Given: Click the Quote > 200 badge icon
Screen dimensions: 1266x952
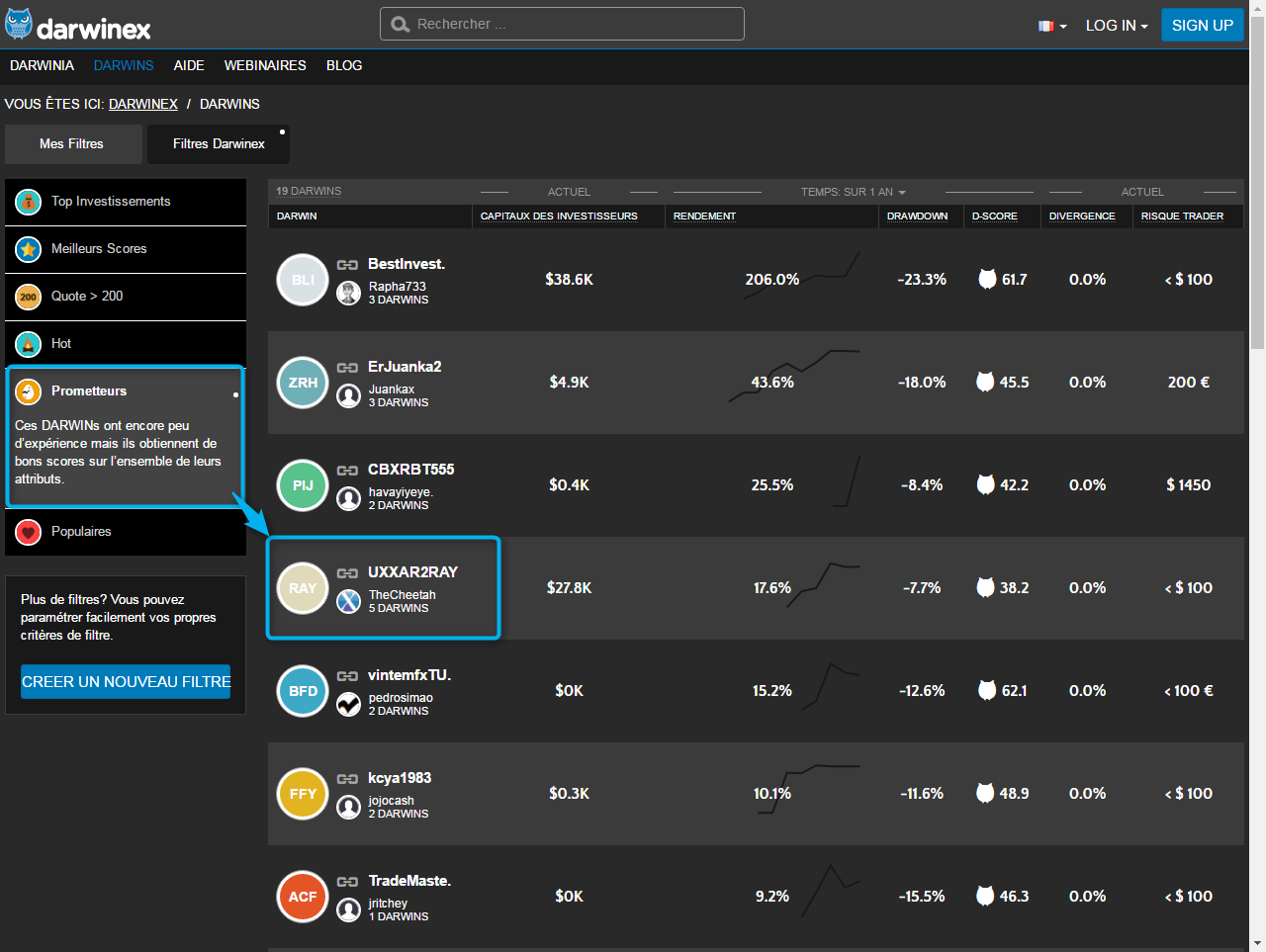Looking at the screenshot, I should click(x=29, y=297).
